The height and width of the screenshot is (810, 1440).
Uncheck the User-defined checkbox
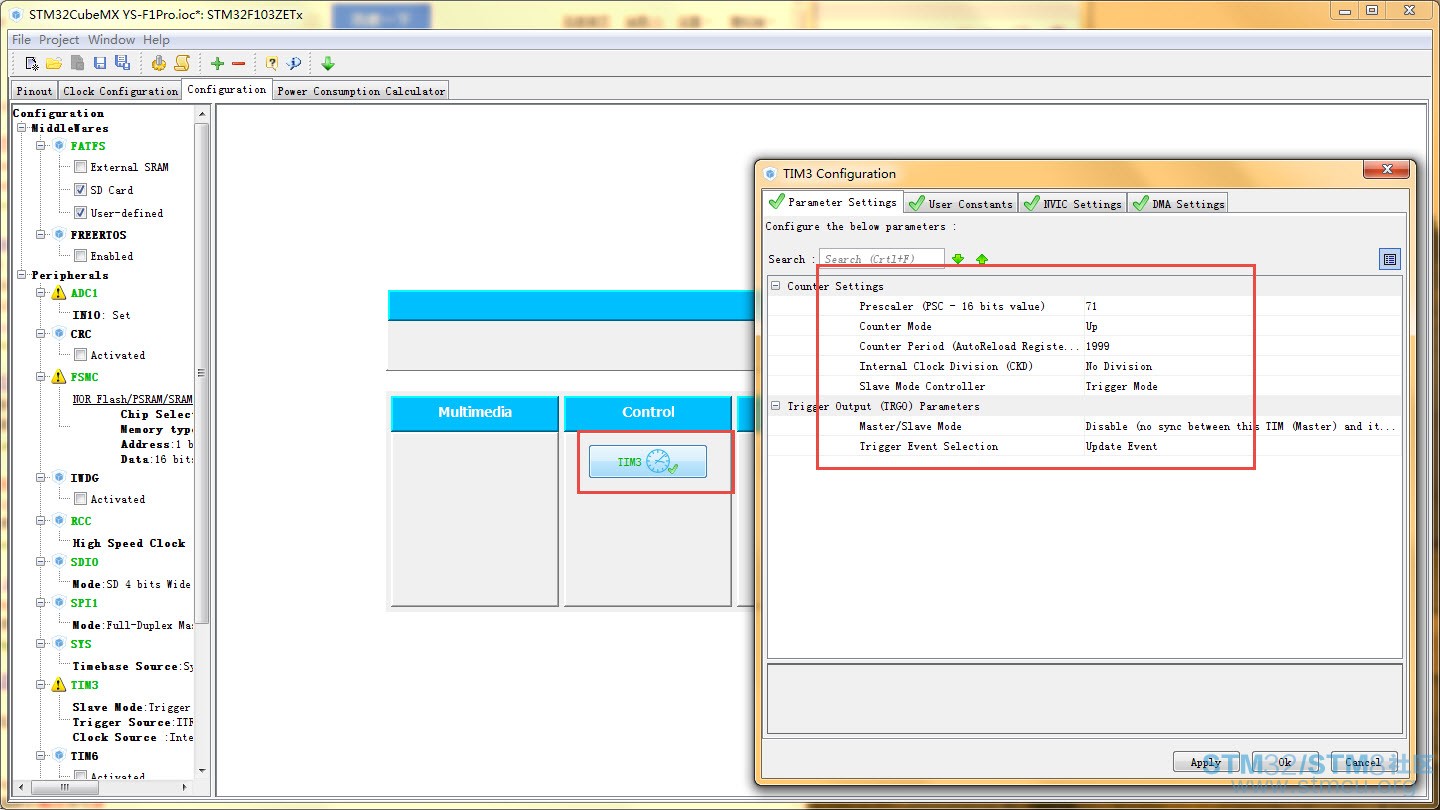(x=80, y=213)
